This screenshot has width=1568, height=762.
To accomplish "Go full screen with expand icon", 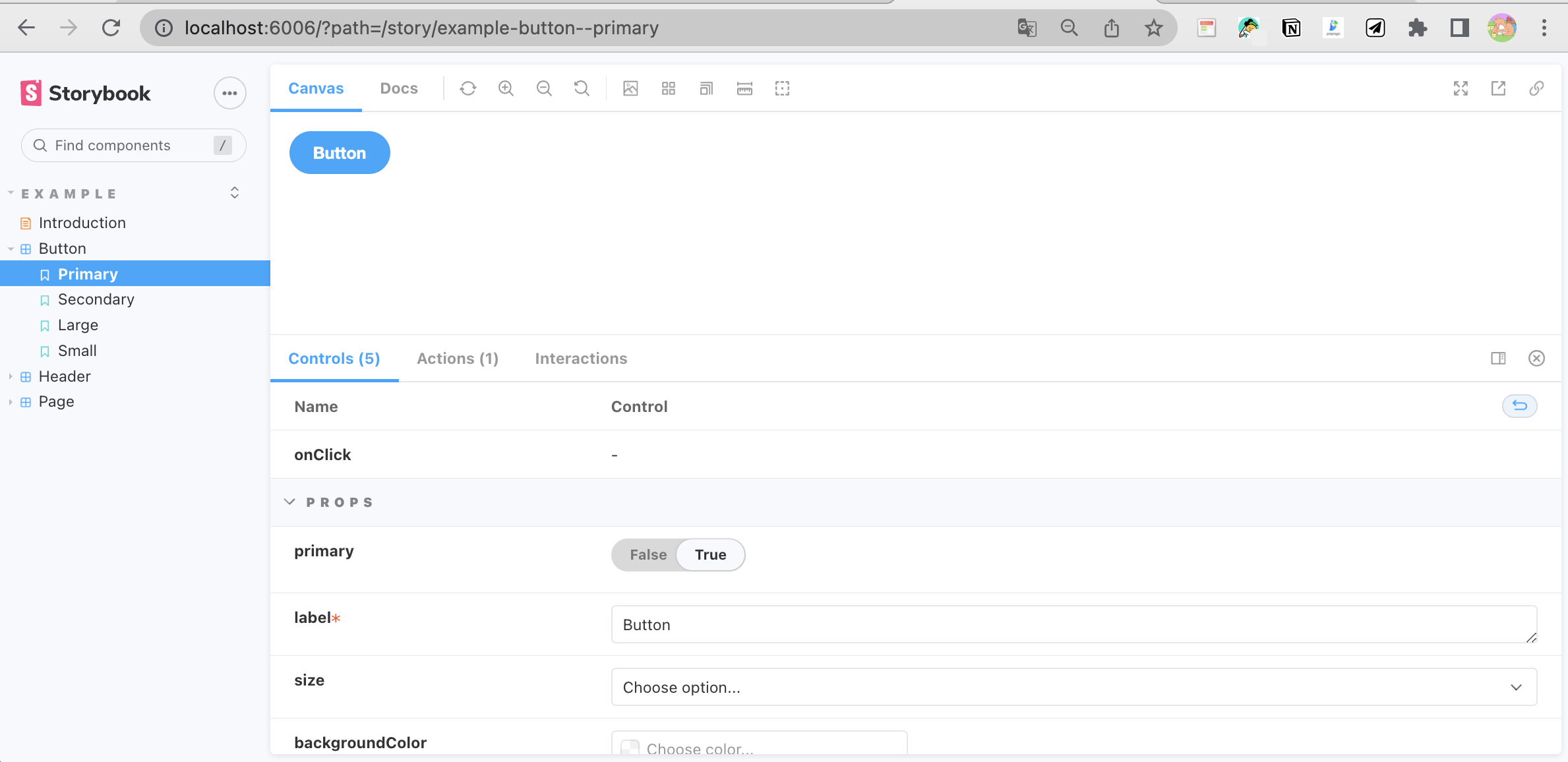I will coord(1461,88).
